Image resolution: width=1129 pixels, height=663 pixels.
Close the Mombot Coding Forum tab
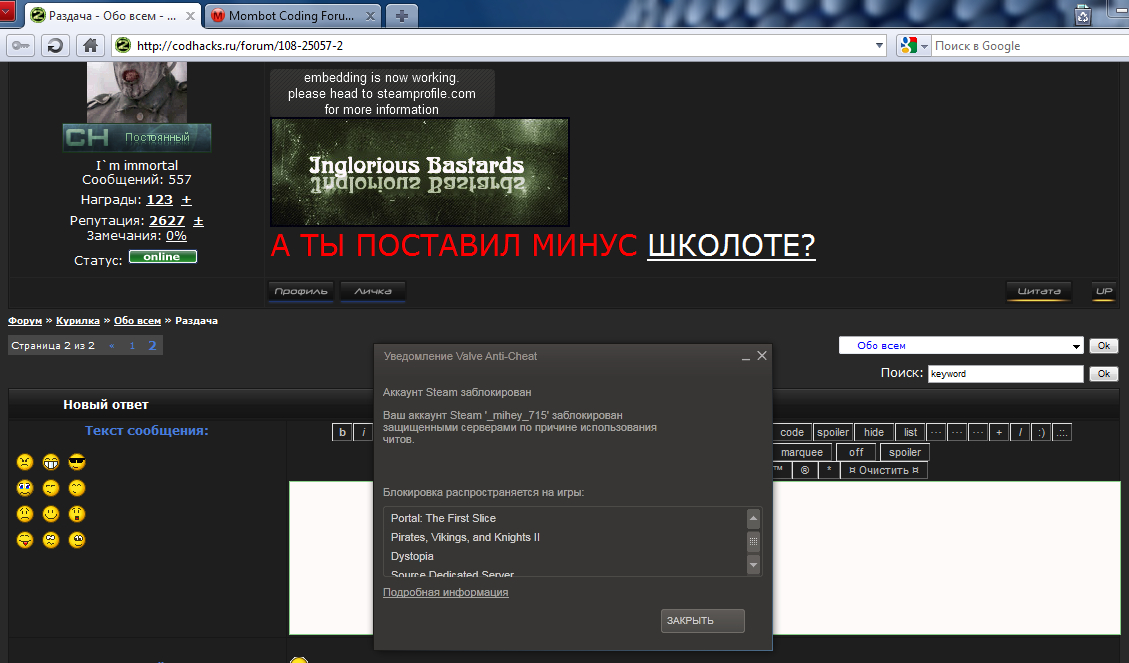[x=370, y=16]
